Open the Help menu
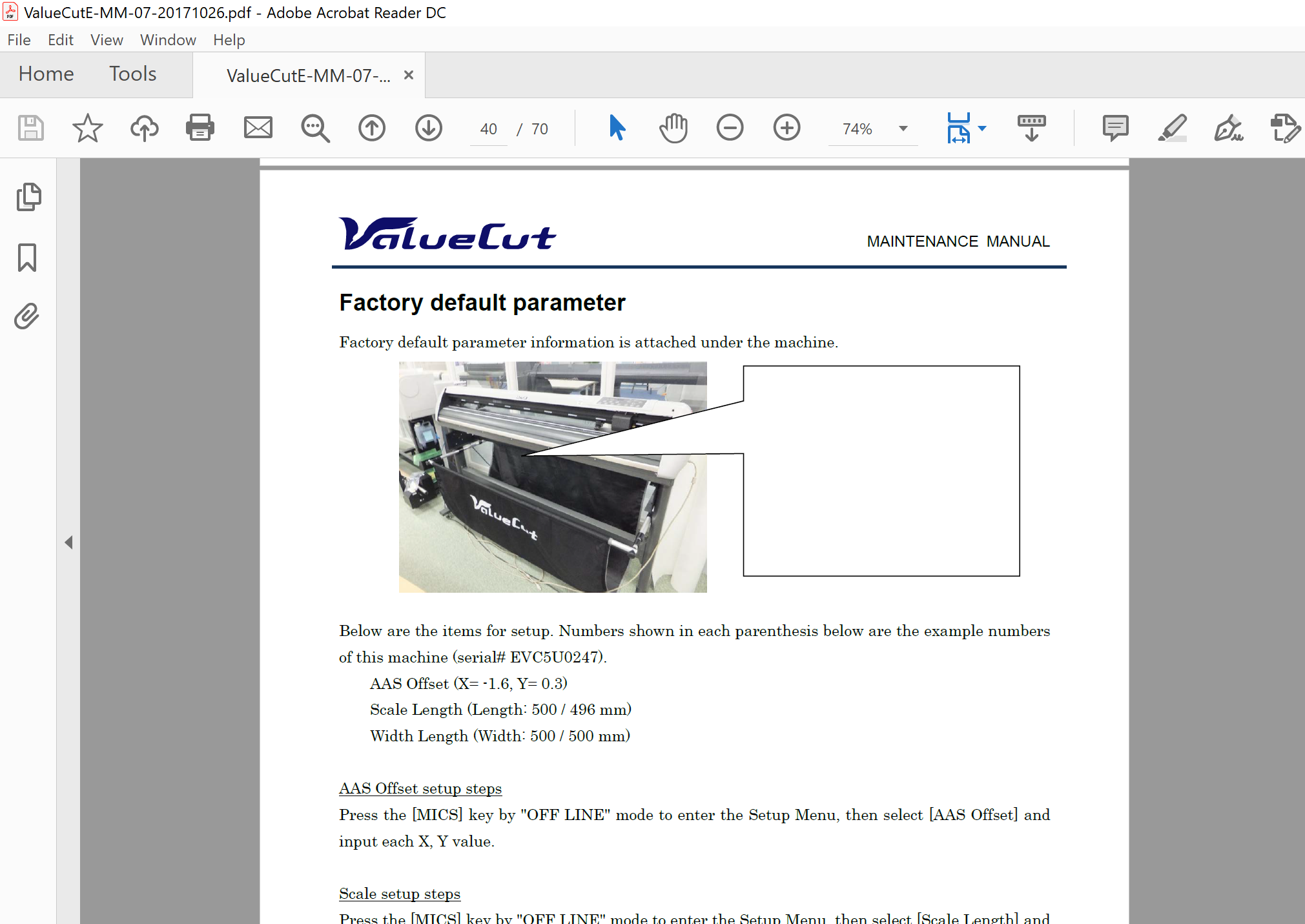Image resolution: width=1305 pixels, height=924 pixels. (x=229, y=40)
